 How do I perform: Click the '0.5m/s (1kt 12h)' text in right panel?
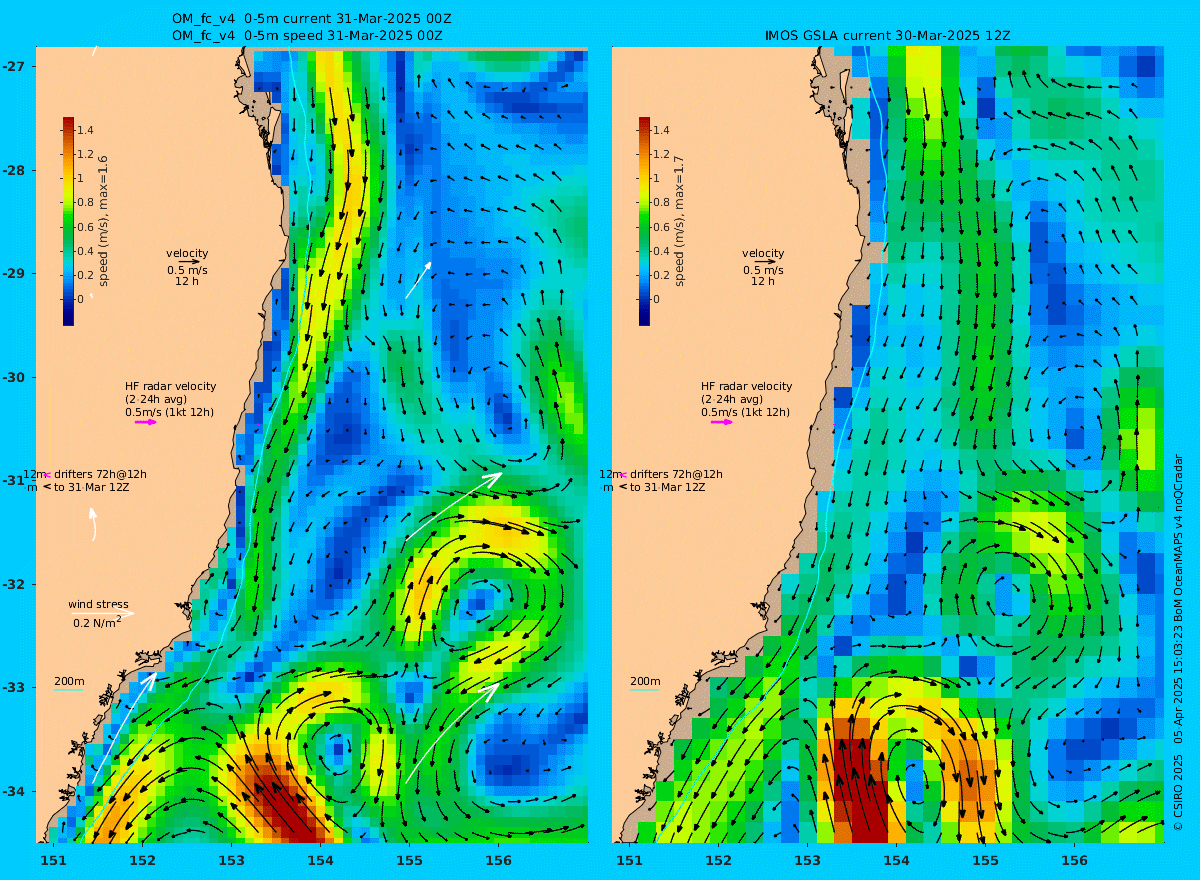point(745,412)
